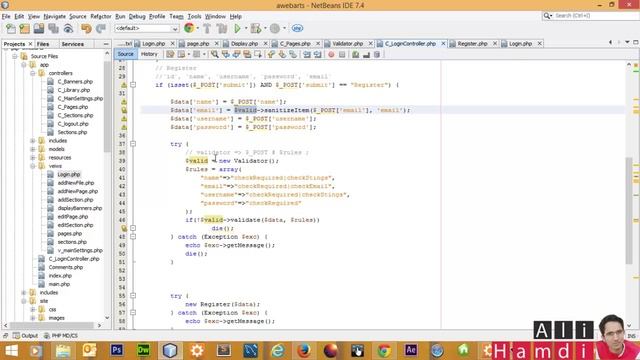Click the New File toolbar icon
The height and width of the screenshot is (360, 640).
(11, 29)
